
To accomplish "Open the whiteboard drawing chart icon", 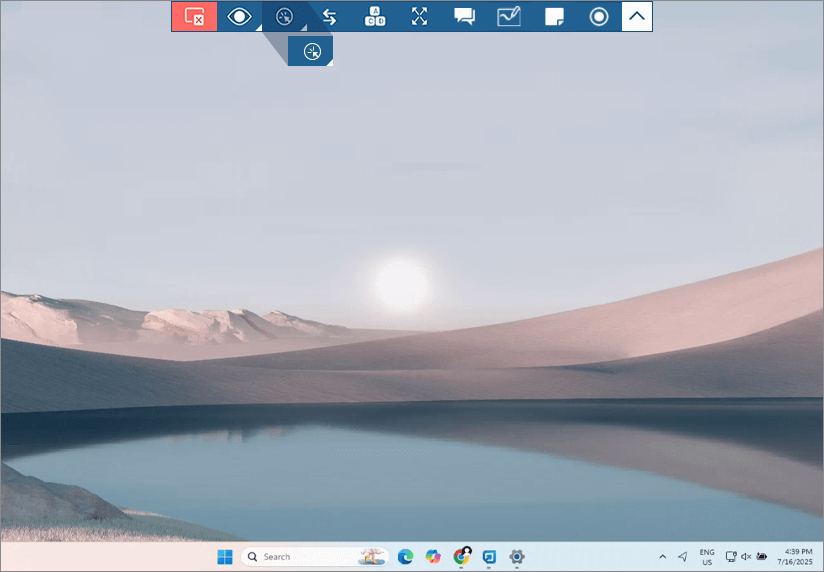I will point(509,17).
